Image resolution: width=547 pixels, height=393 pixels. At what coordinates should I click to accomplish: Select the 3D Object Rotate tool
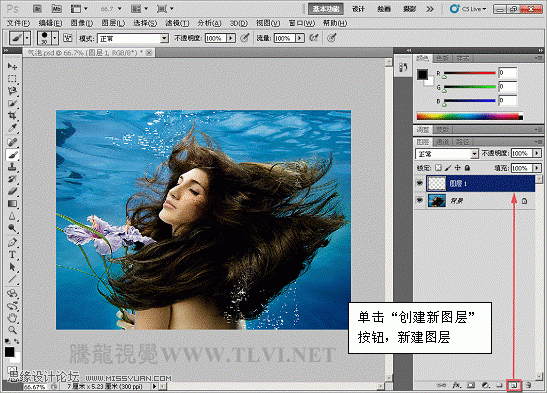(x=12, y=293)
